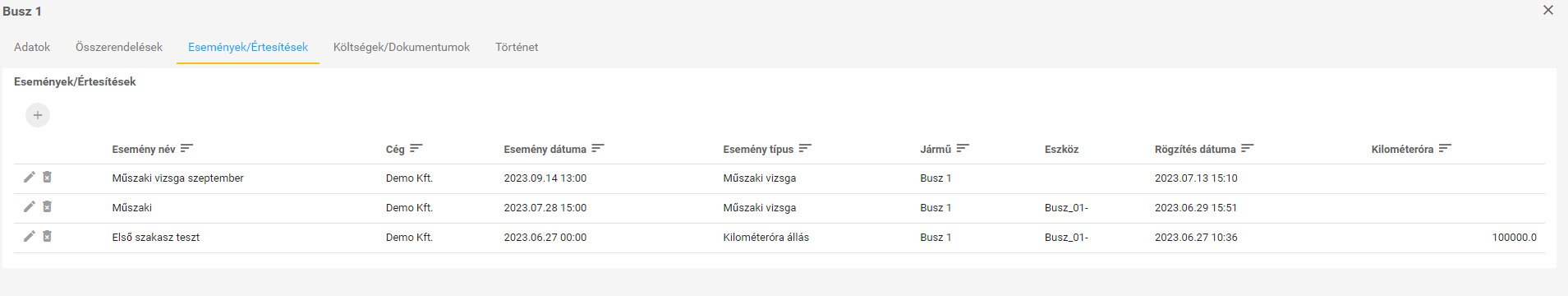
Task: Sort by Esemény dátuma column icon
Action: [598, 149]
